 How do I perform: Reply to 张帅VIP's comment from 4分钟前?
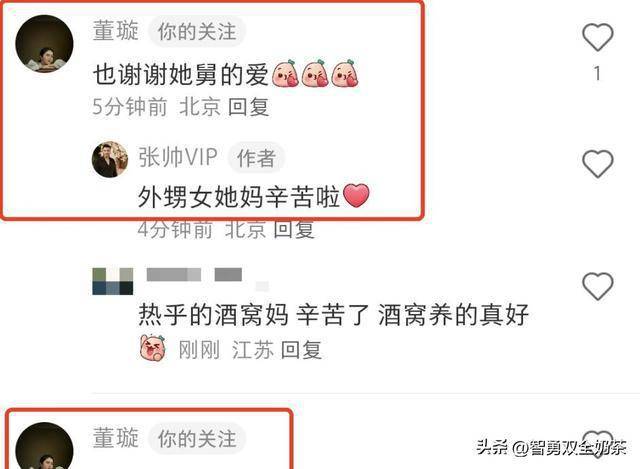coord(294,229)
